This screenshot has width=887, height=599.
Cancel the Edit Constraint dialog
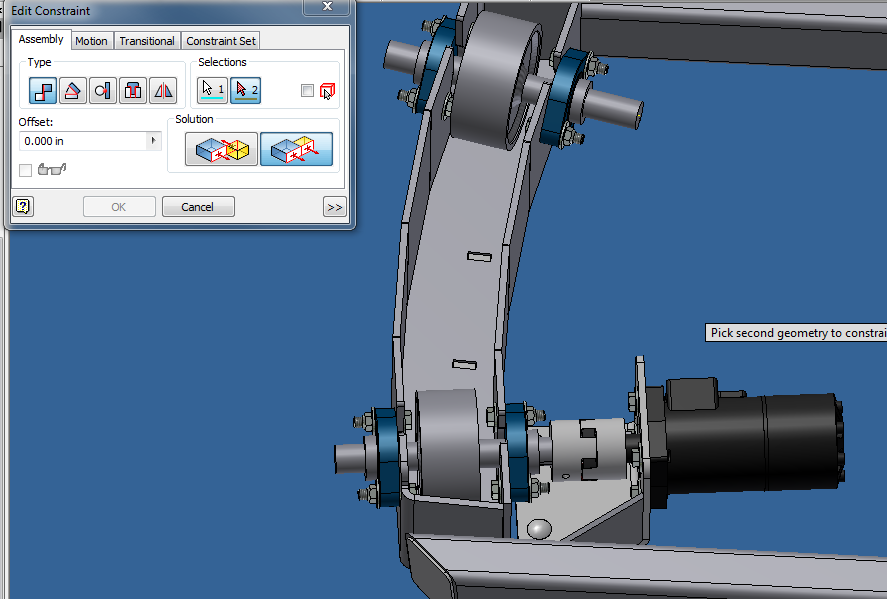[197, 207]
